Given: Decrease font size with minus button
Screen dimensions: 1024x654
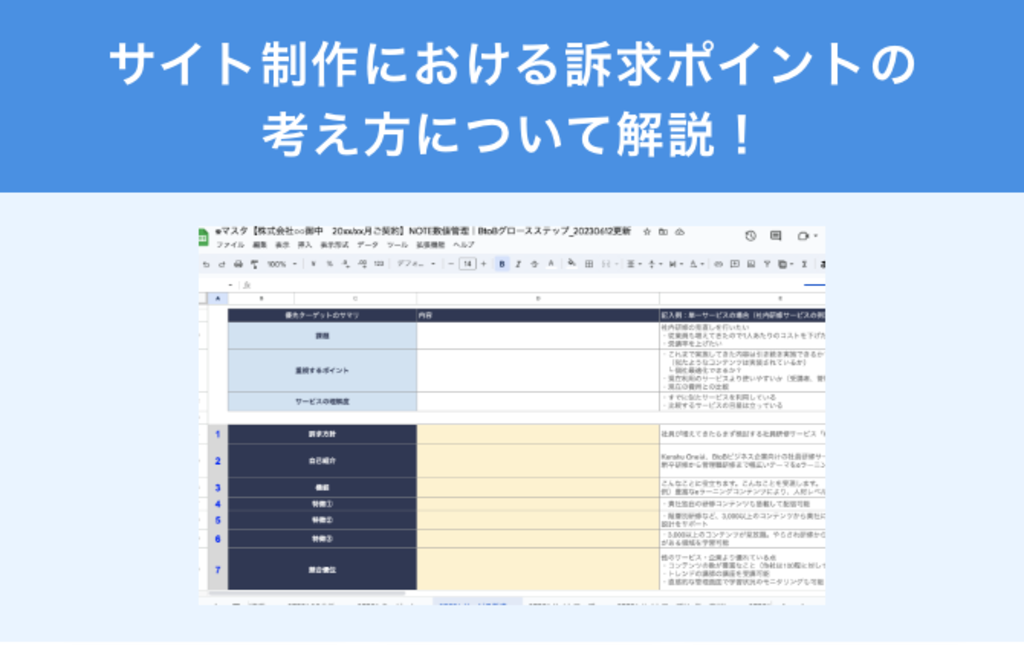Looking at the screenshot, I should (x=451, y=265).
